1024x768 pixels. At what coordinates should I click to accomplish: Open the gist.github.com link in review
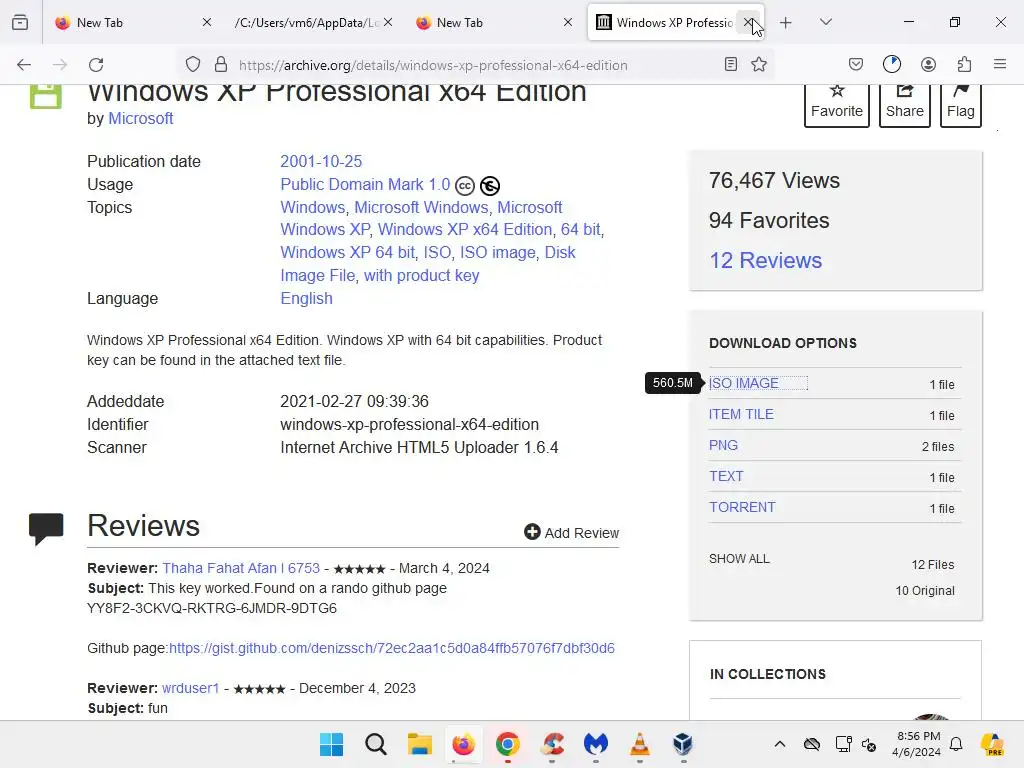392,648
